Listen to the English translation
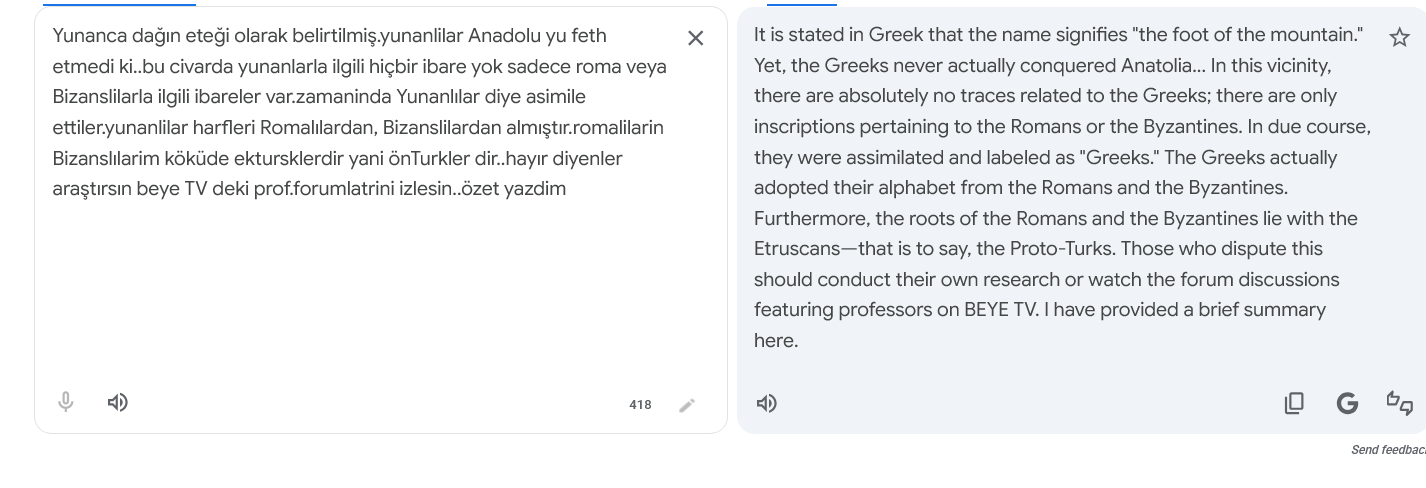1426x488 pixels. (767, 403)
